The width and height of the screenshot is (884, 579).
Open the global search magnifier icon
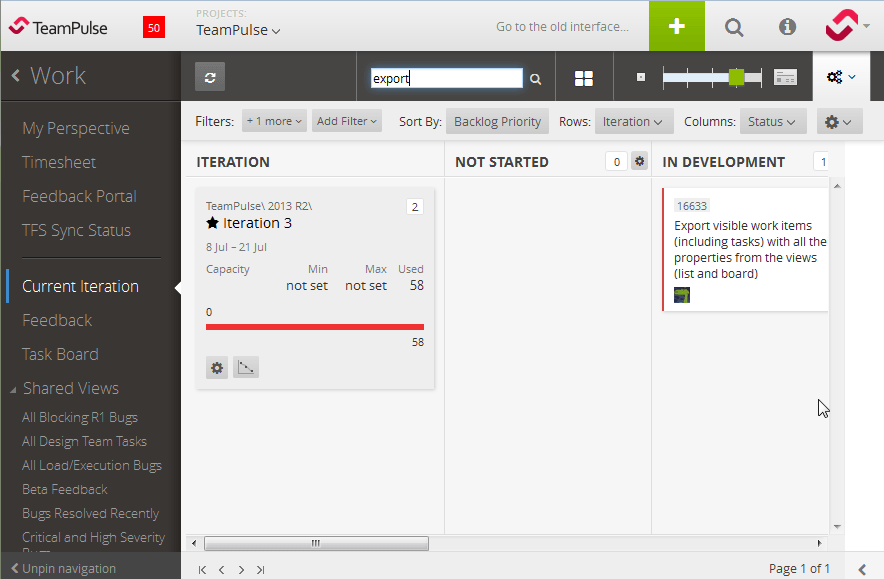point(733,27)
